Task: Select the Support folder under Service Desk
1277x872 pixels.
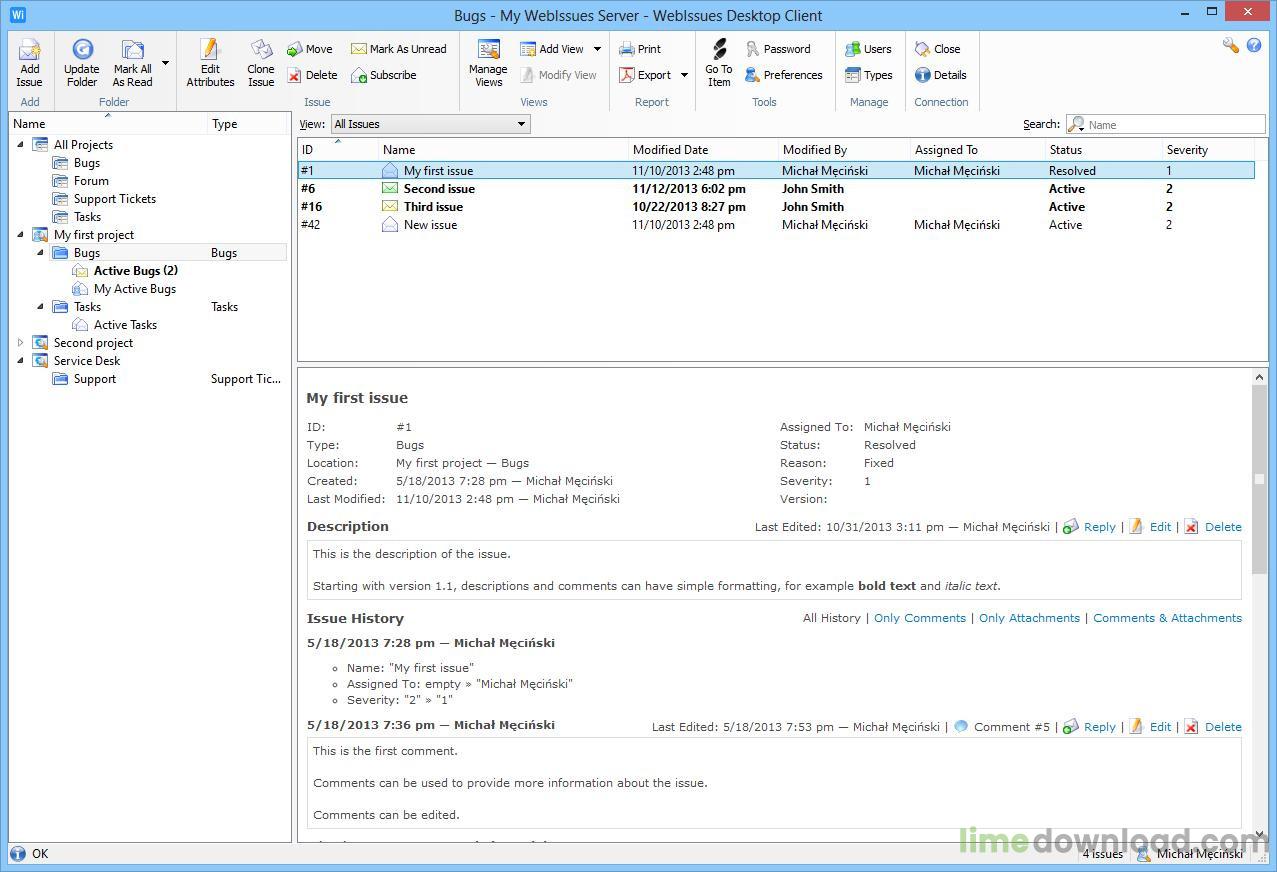Action: [95, 379]
